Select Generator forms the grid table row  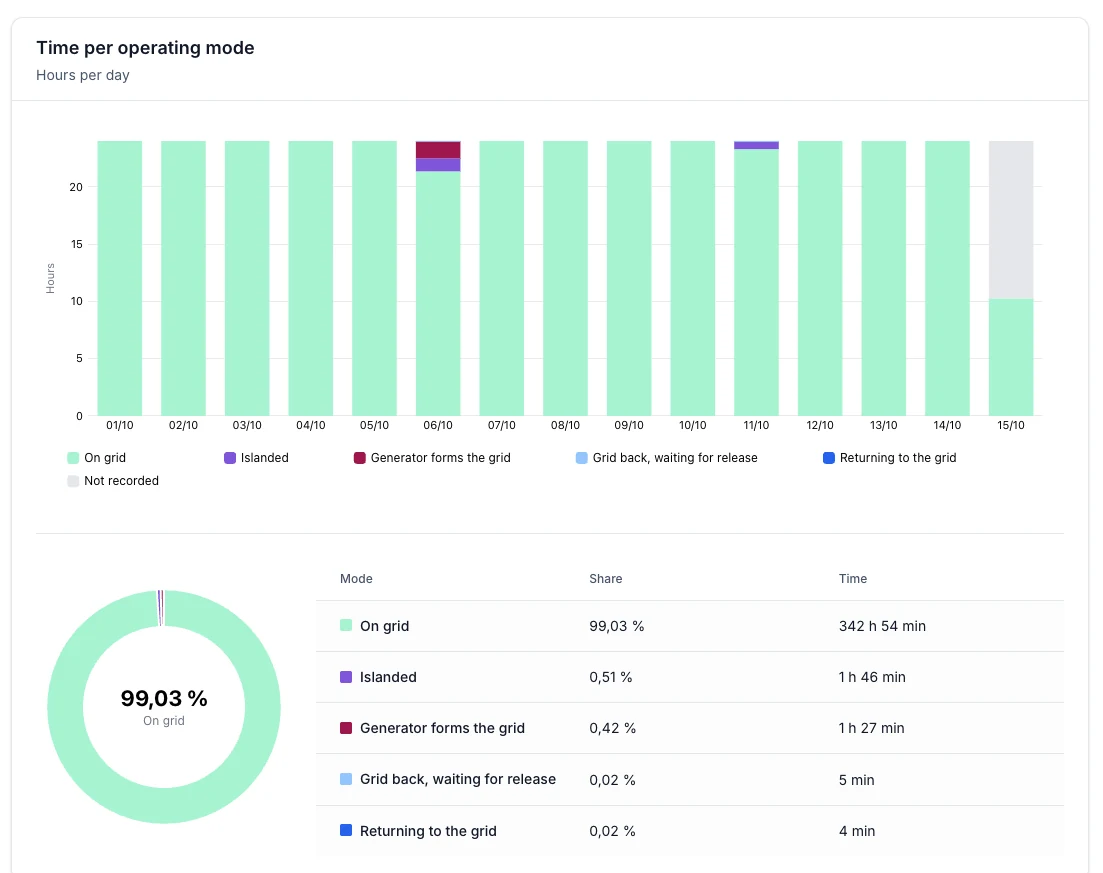[x=689, y=728]
